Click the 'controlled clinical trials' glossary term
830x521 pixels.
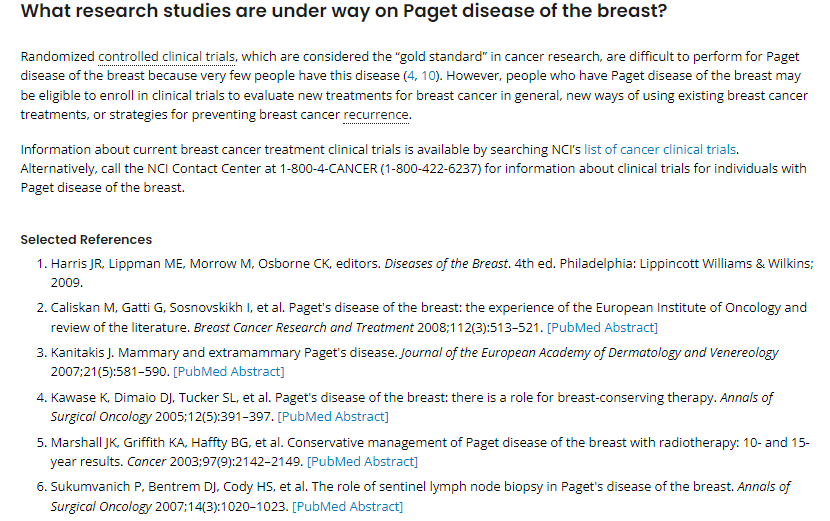[x=167, y=57]
